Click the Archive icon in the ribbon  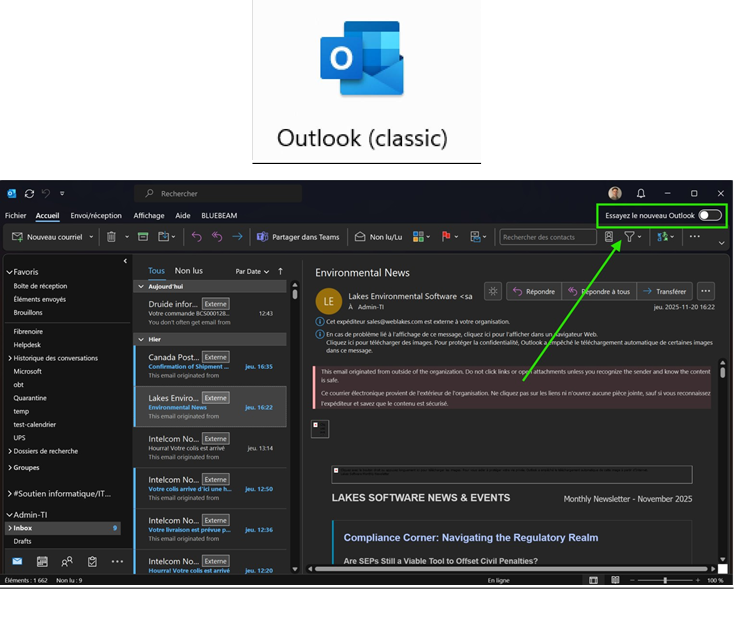[143, 237]
